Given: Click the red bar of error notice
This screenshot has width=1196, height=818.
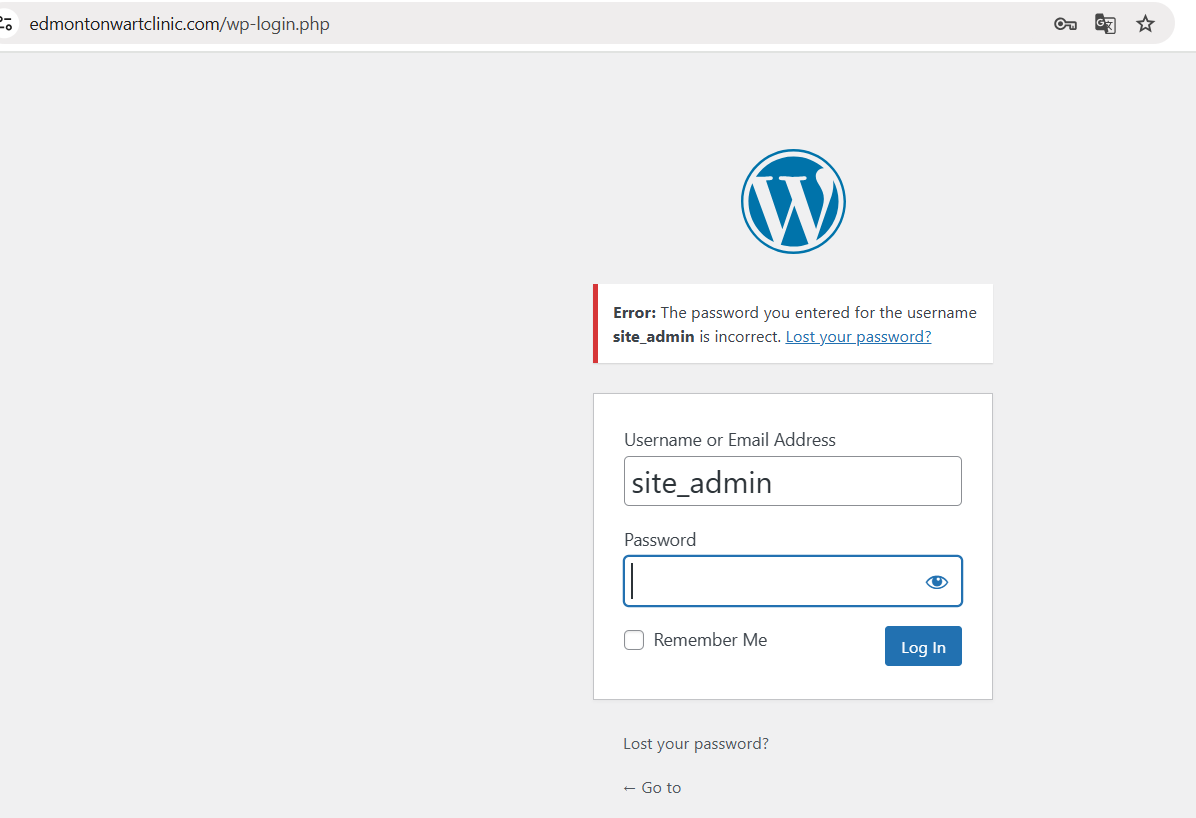Looking at the screenshot, I should [596, 324].
